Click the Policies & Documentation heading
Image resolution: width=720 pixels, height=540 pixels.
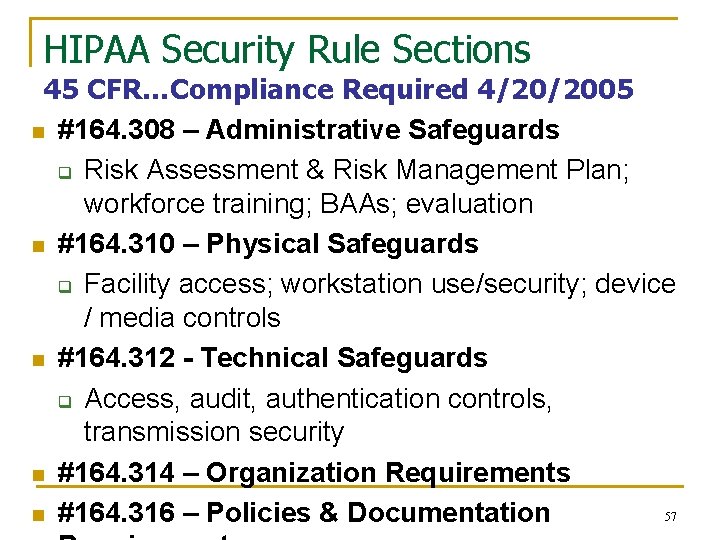tap(304, 513)
